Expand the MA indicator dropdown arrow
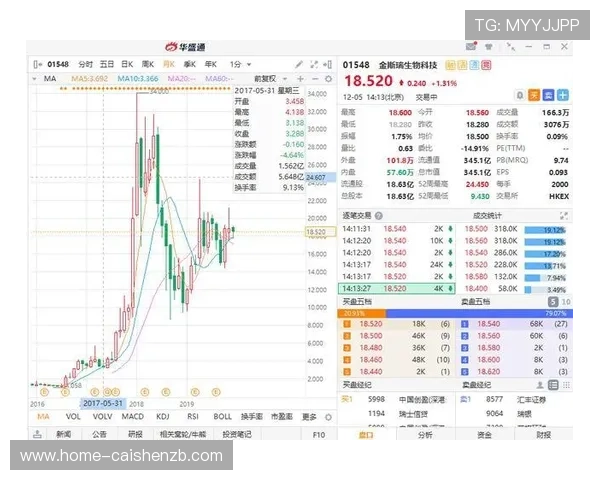The image size is (600, 480). click(x=34, y=79)
